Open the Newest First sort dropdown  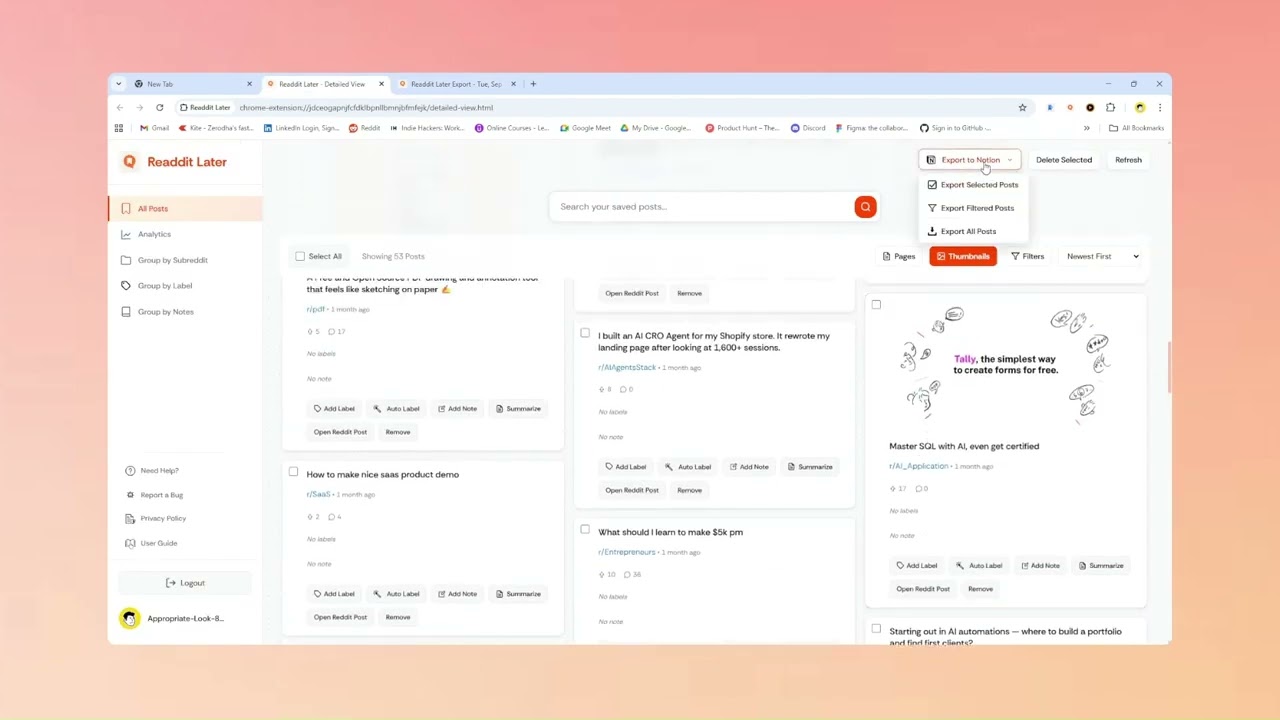tap(1102, 256)
